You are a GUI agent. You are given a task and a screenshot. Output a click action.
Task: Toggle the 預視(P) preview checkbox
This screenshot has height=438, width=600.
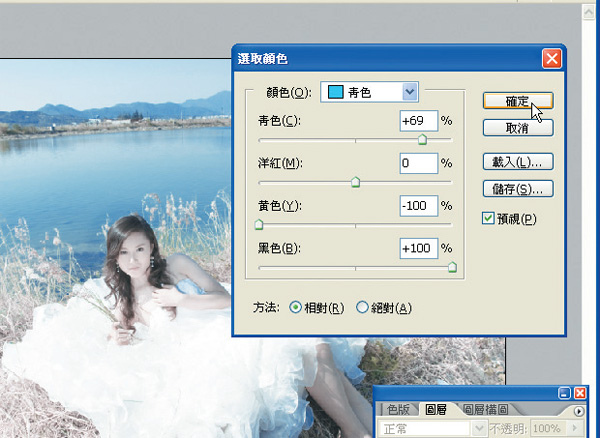(x=488, y=218)
